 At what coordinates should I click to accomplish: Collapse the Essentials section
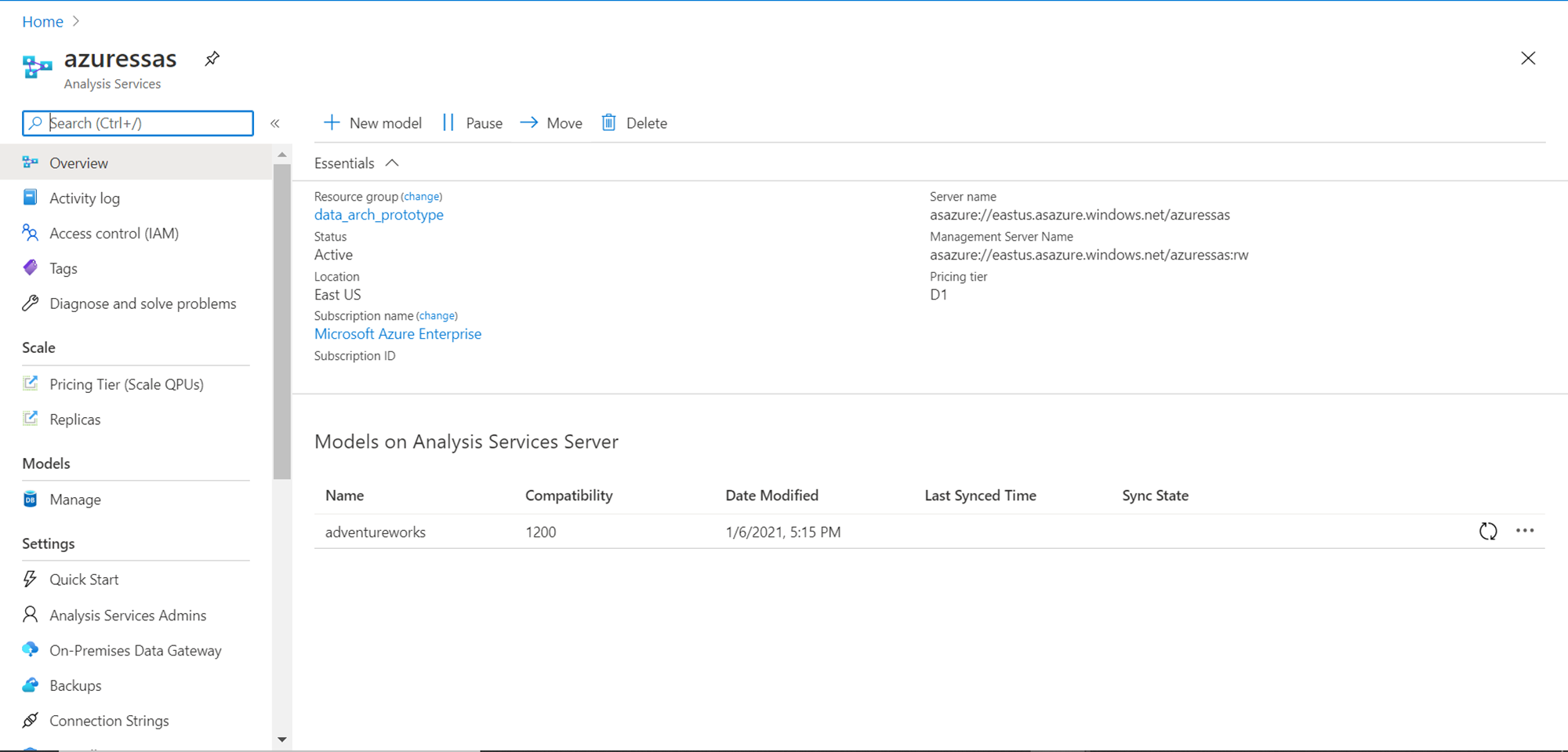point(392,163)
